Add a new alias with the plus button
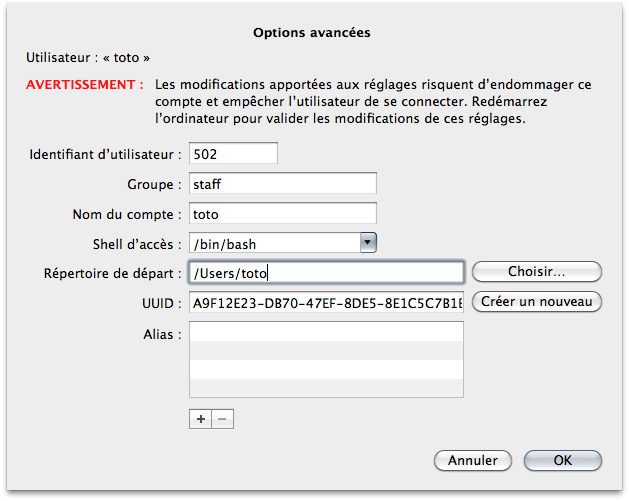This screenshot has height=501, width=629. [x=201, y=419]
